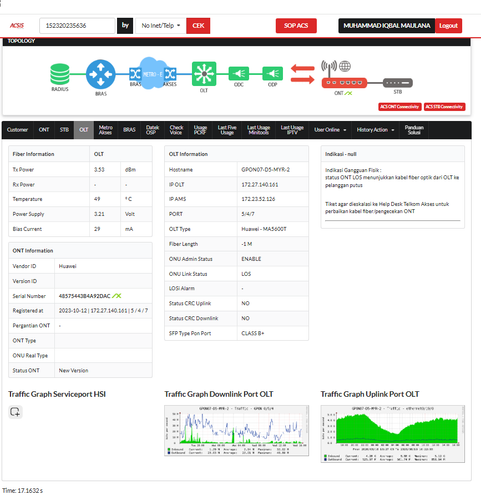This screenshot has height=500, width=481.
Task: Click the icon under Traffic Graph Serviceport HSI
Action: pyautogui.click(x=15, y=412)
